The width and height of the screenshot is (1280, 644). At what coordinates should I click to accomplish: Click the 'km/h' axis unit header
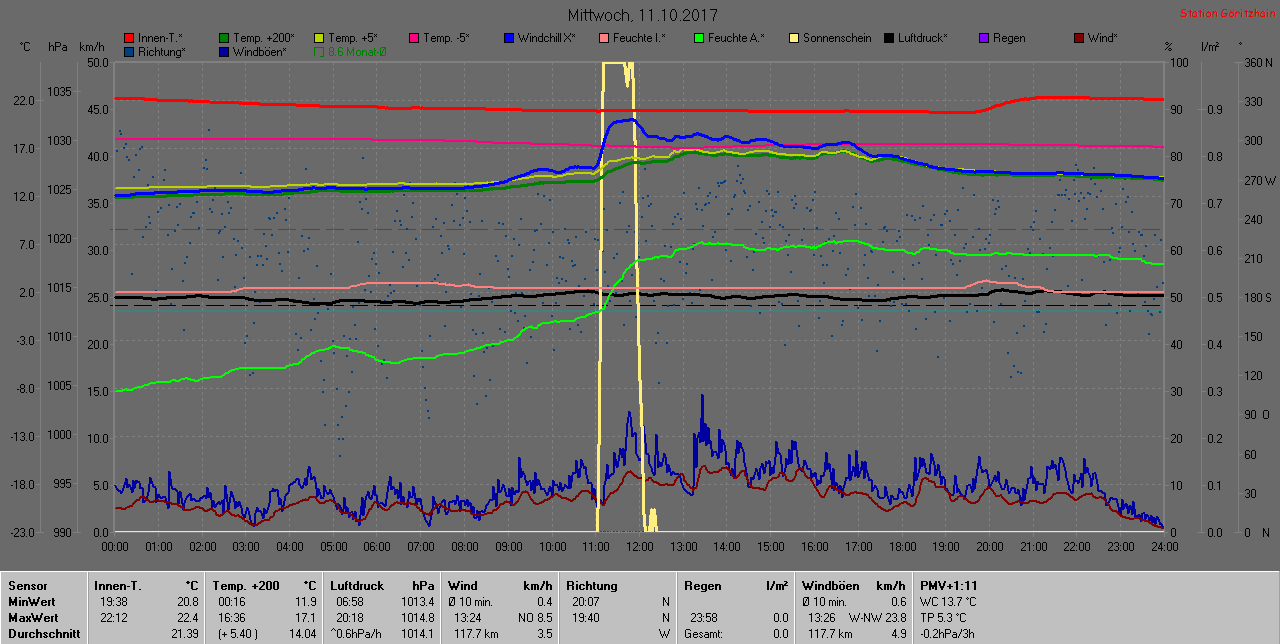pos(91,47)
